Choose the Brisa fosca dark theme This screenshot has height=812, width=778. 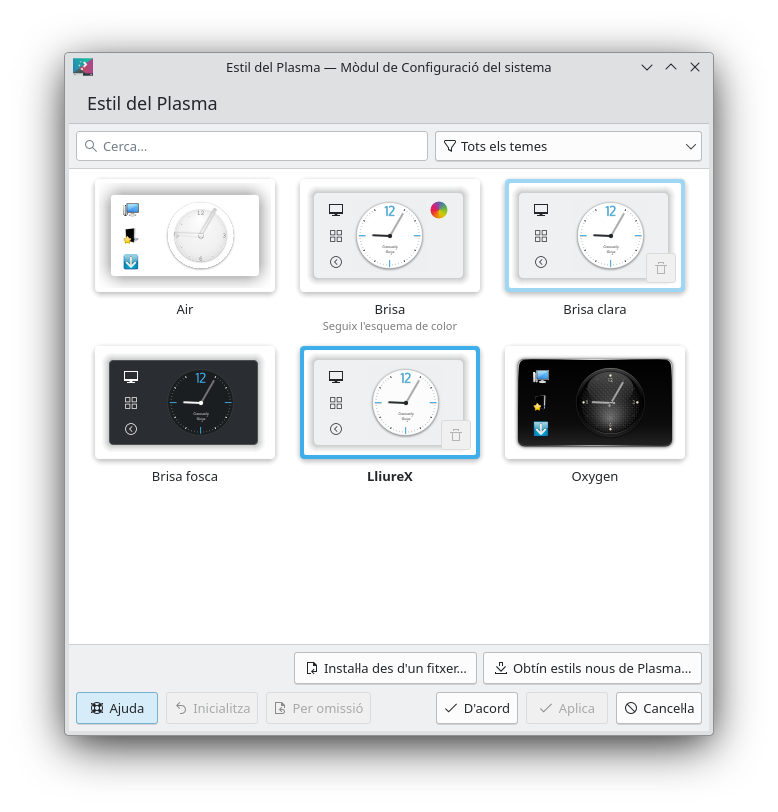[185, 402]
